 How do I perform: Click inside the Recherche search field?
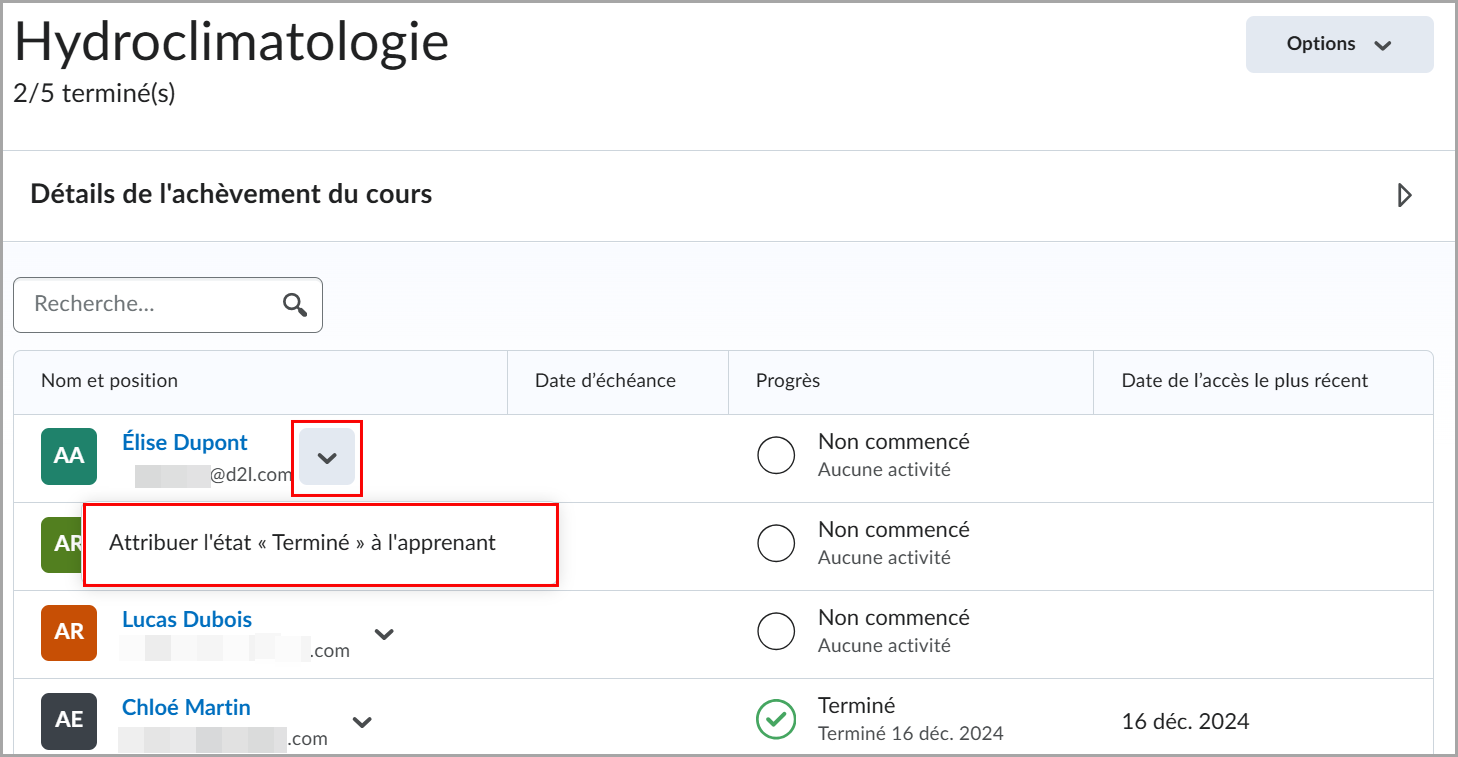tap(150, 304)
